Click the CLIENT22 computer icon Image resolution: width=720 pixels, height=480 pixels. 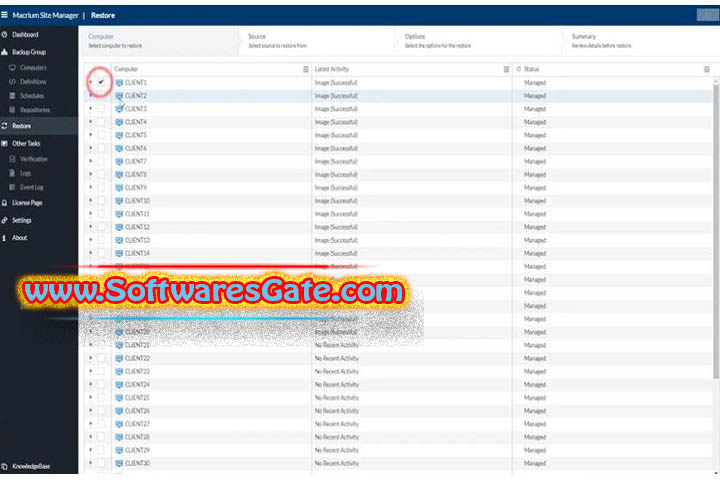click(119, 358)
